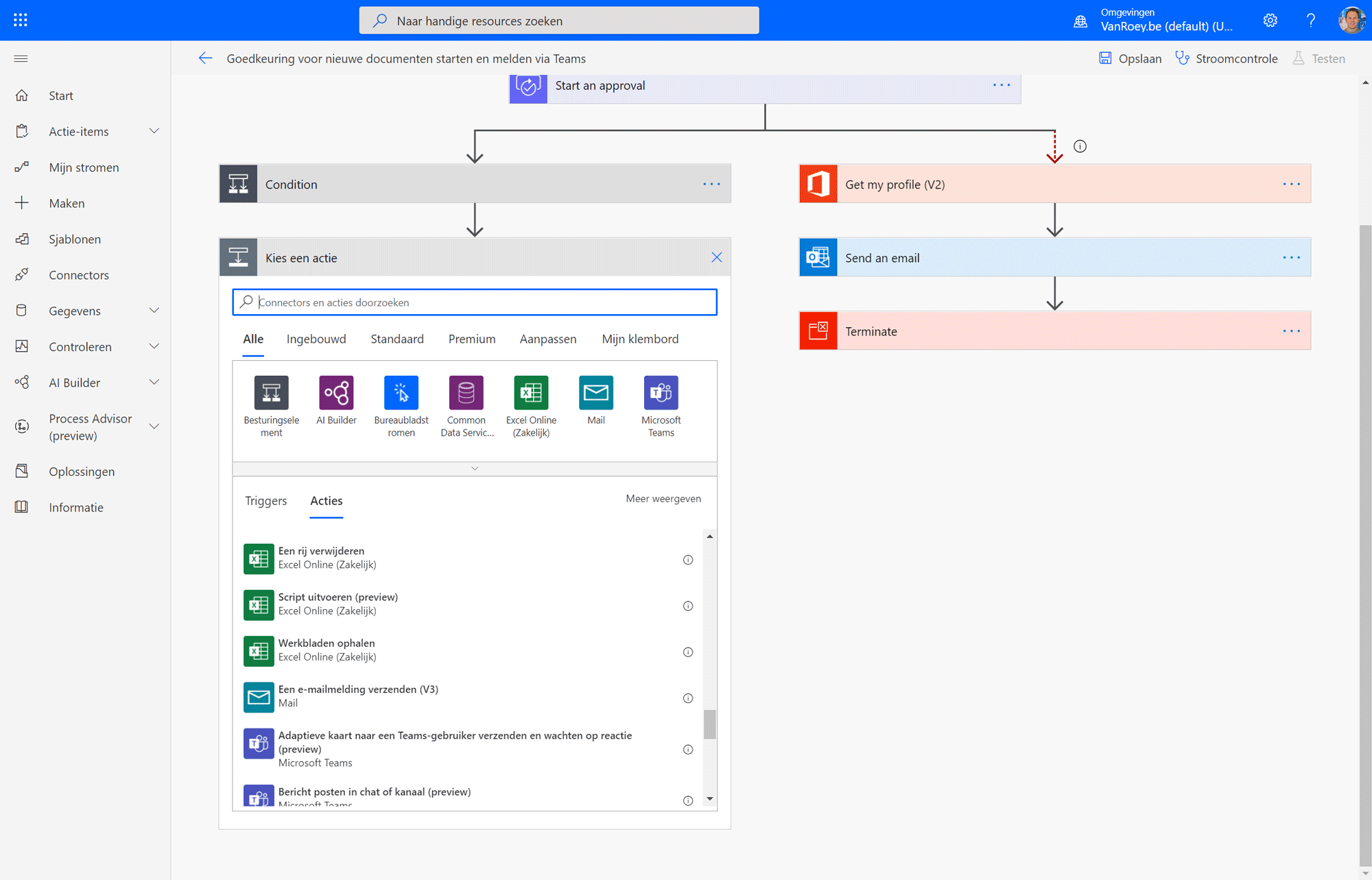Go back using the left arrow

pos(205,58)
